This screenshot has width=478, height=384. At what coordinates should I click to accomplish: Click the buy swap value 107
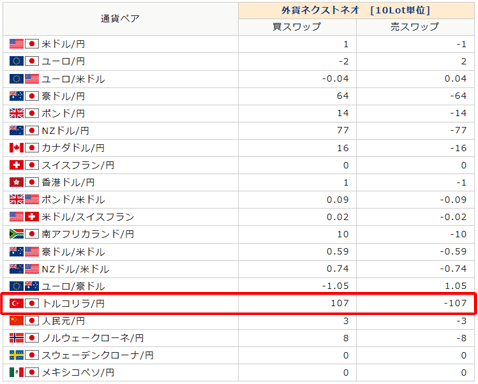coord(340,303)
